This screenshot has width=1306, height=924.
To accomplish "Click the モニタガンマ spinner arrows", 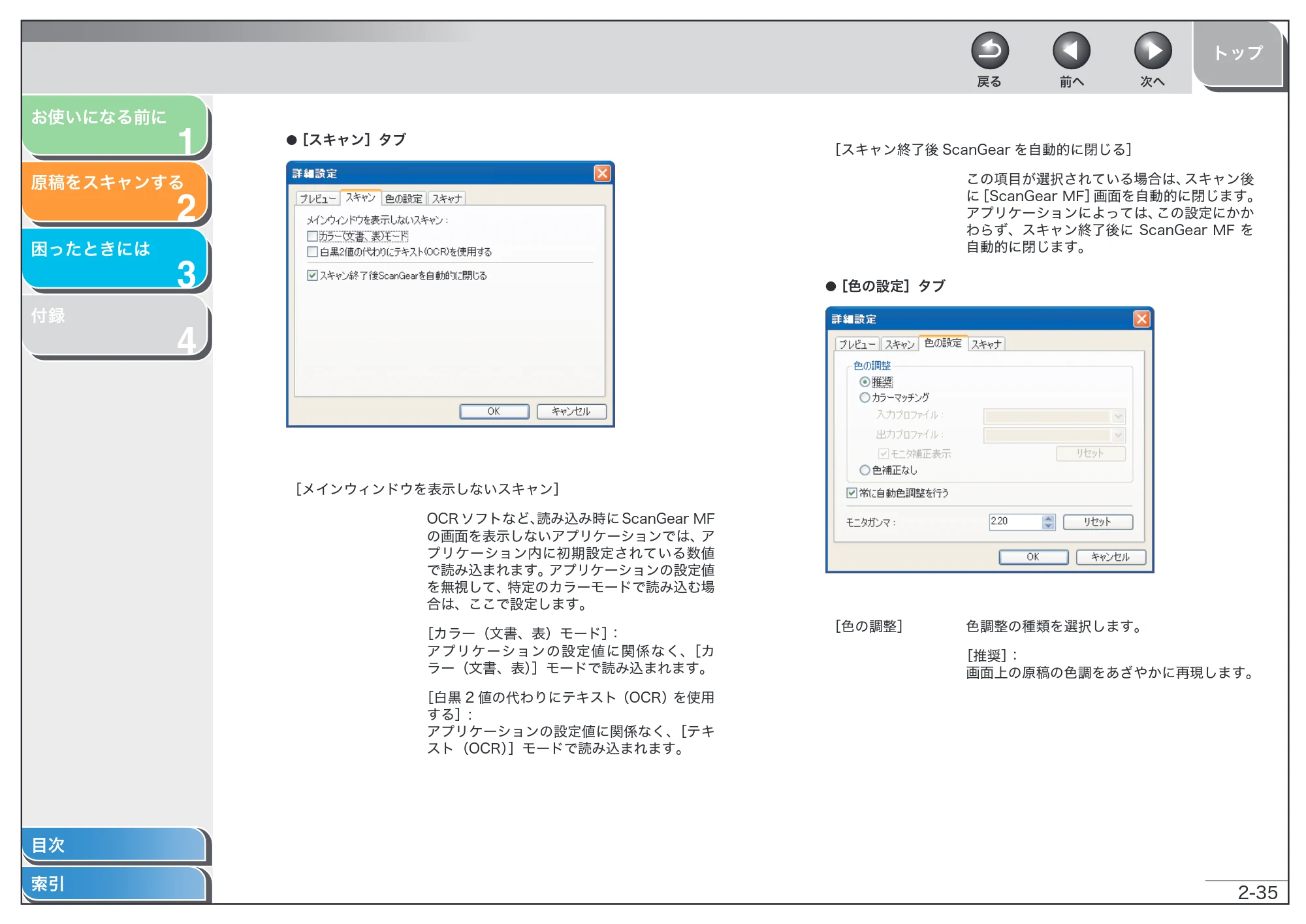I will pos(1049,522).
